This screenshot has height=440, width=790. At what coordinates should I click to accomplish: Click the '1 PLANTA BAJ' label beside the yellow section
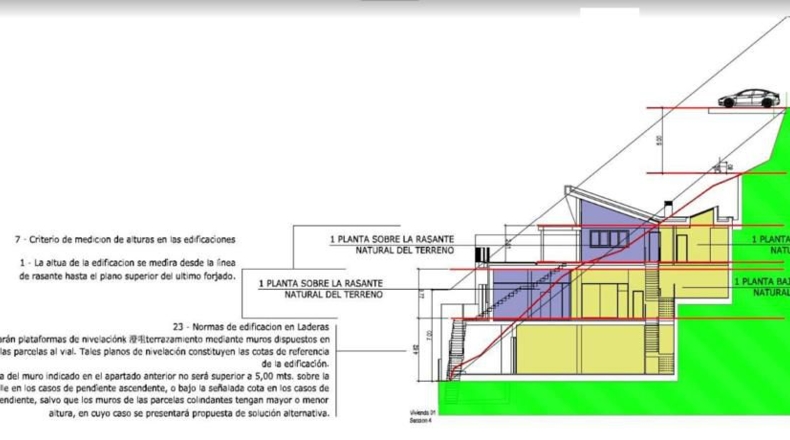[x=761, y=281]
